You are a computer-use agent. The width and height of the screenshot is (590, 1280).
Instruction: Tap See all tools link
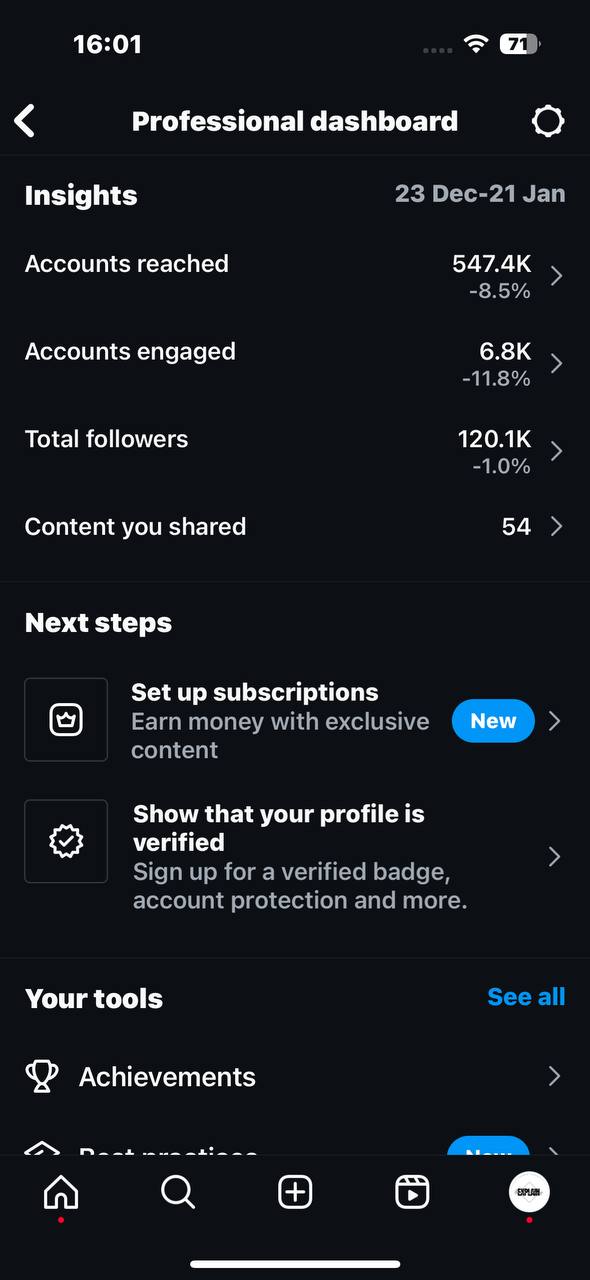coord(526,997)
